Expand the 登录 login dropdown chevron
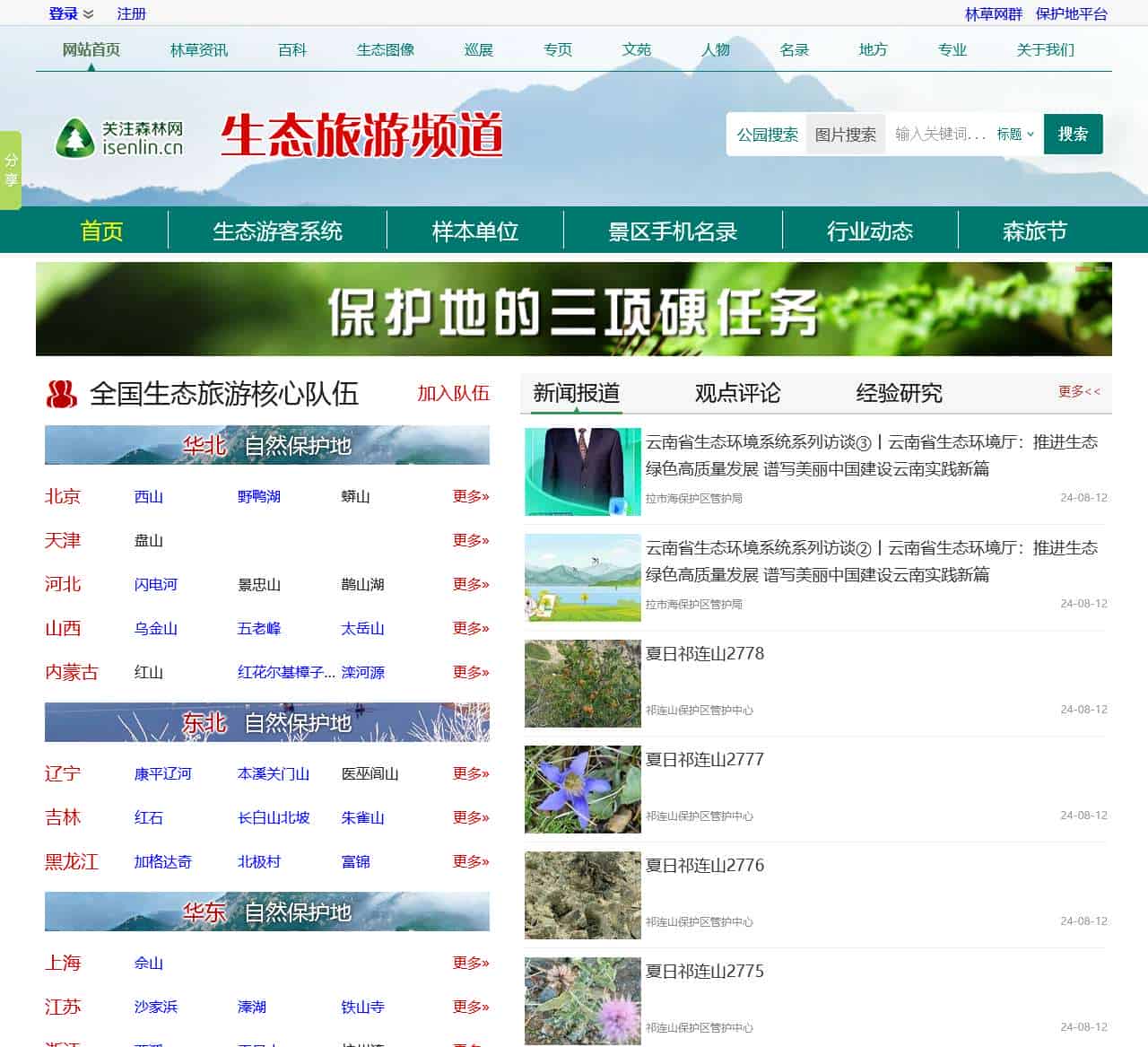This screenshot has width=1148, height=1047. point(87,13)
